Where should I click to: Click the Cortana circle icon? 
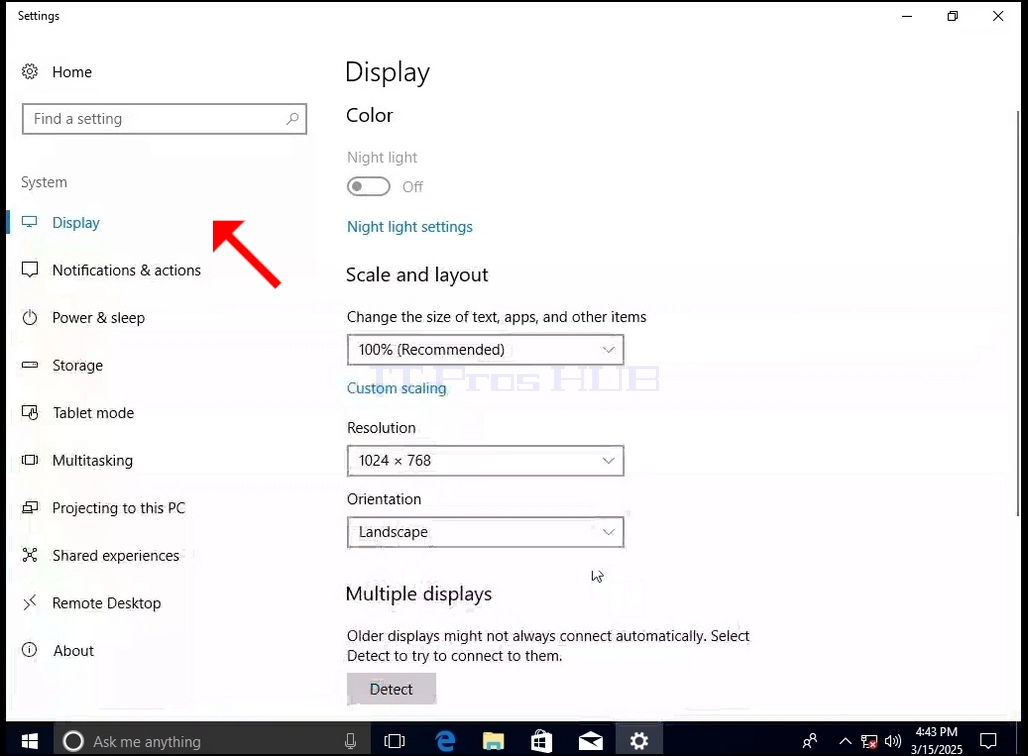73,741
